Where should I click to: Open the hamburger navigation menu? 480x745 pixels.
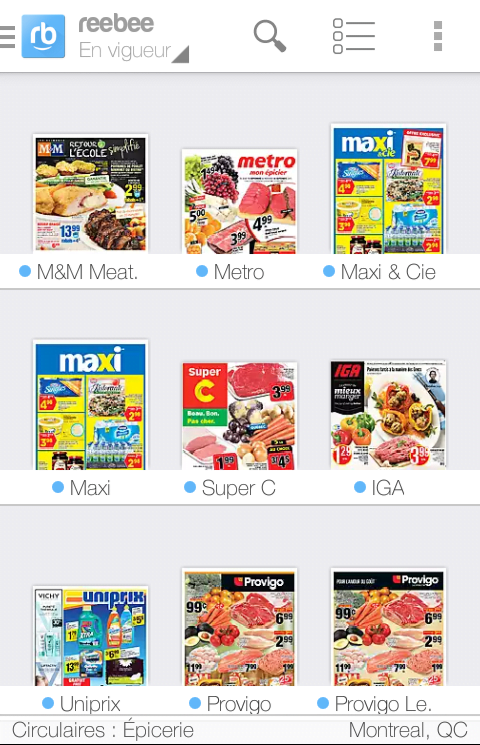(x=7, y=37)
